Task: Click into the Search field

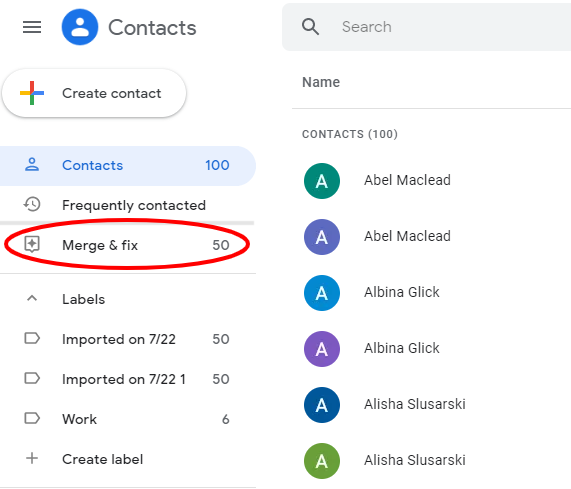Action: [426, 27]
